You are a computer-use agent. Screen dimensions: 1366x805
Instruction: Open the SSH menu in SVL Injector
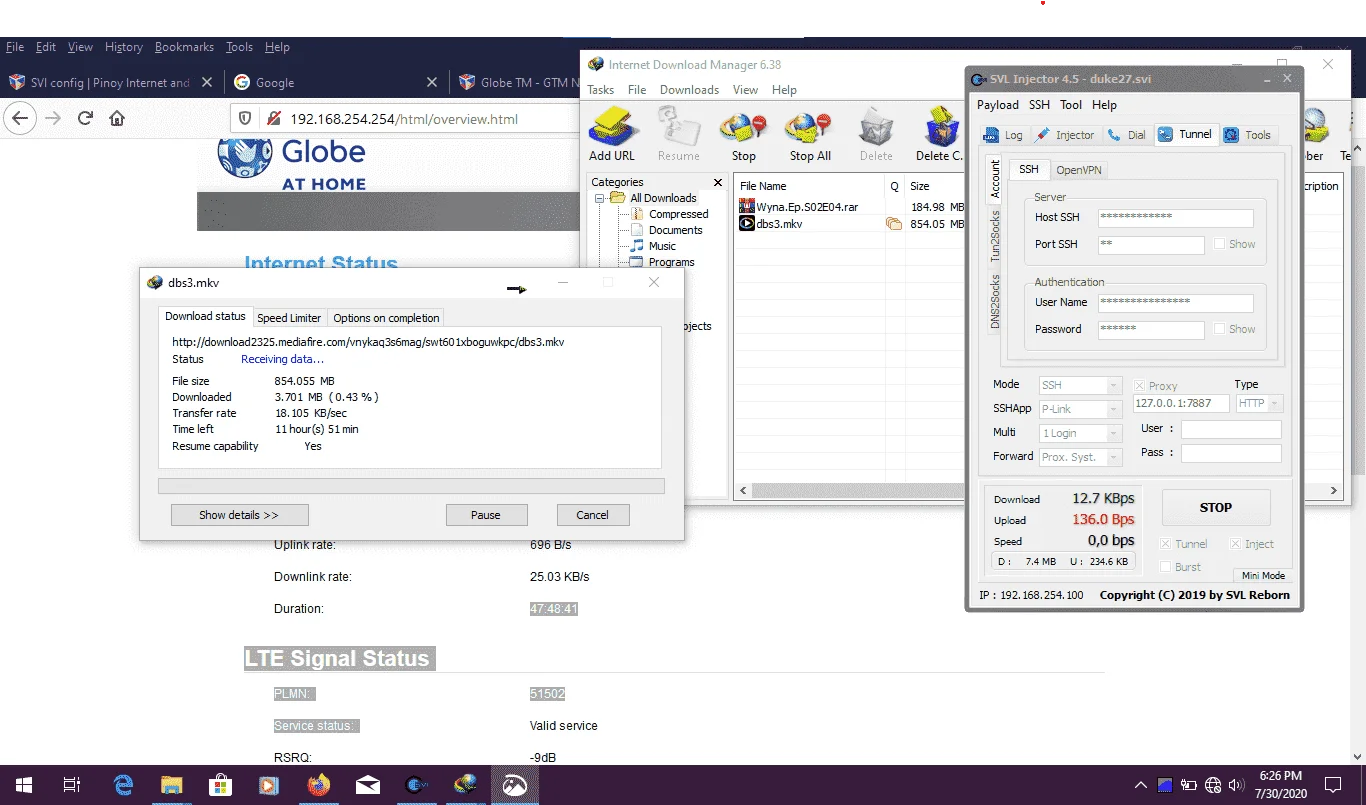1039,105
